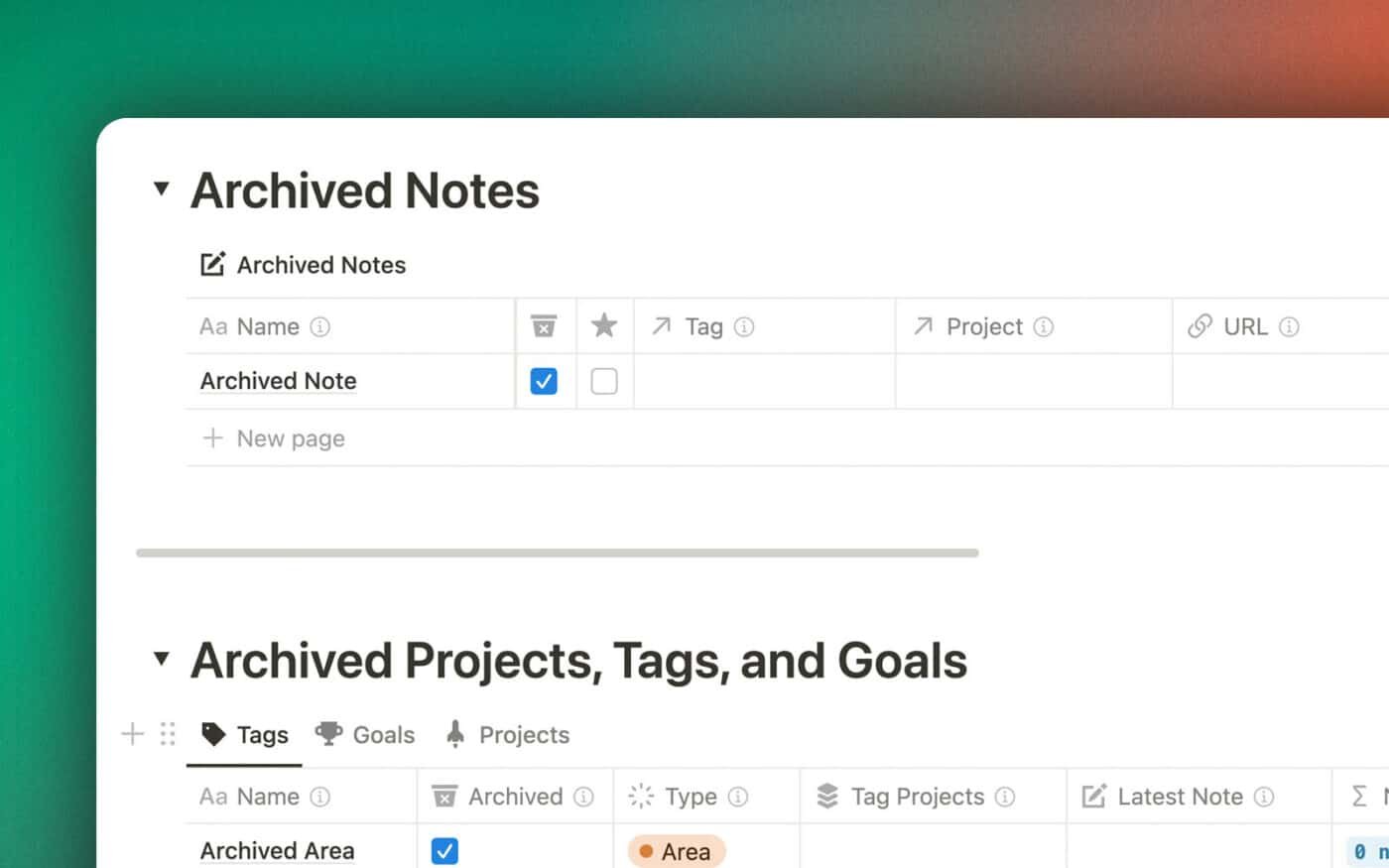This screenshot has height=868, width=1389.
Task: Click New page to add a row
Action: tap(290, 438)
